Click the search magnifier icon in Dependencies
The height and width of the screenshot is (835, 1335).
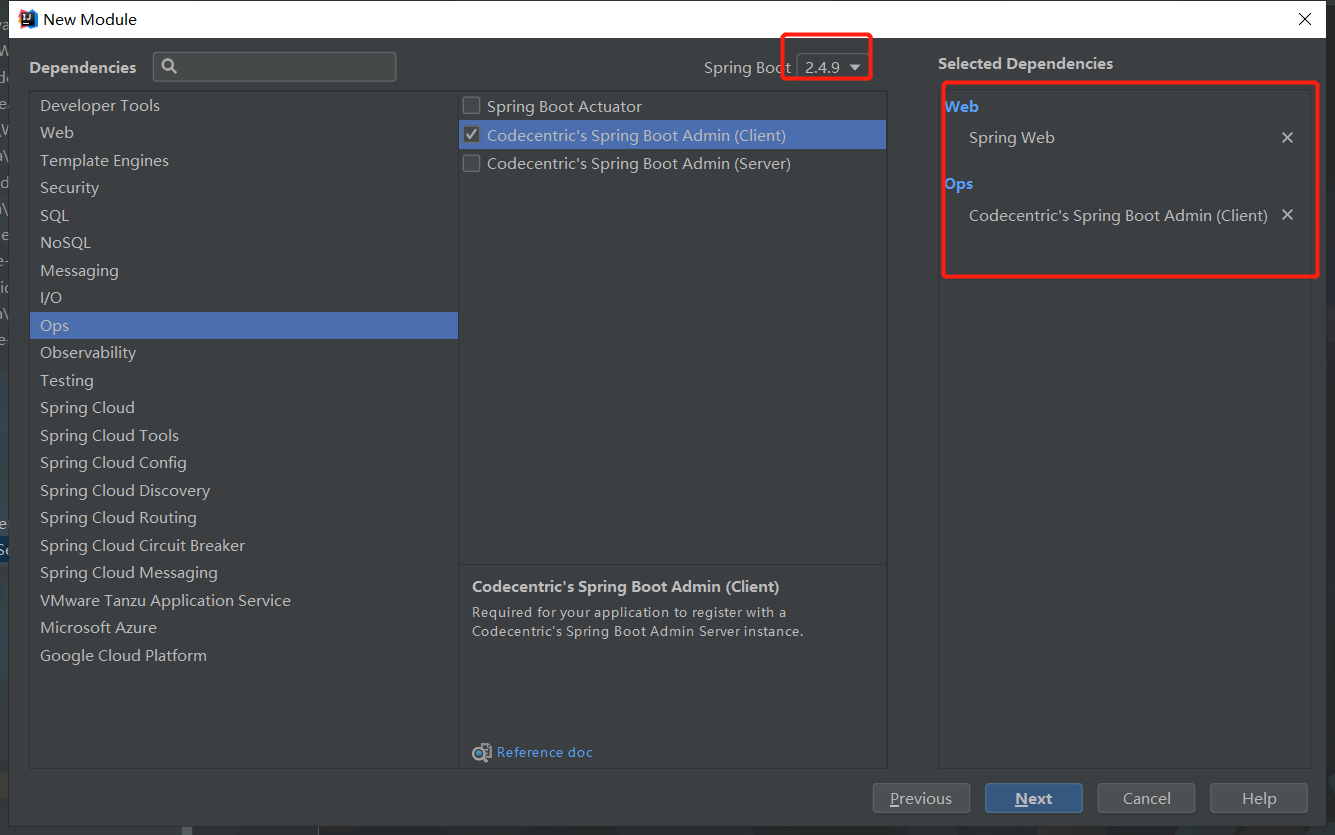click(169, 66)
